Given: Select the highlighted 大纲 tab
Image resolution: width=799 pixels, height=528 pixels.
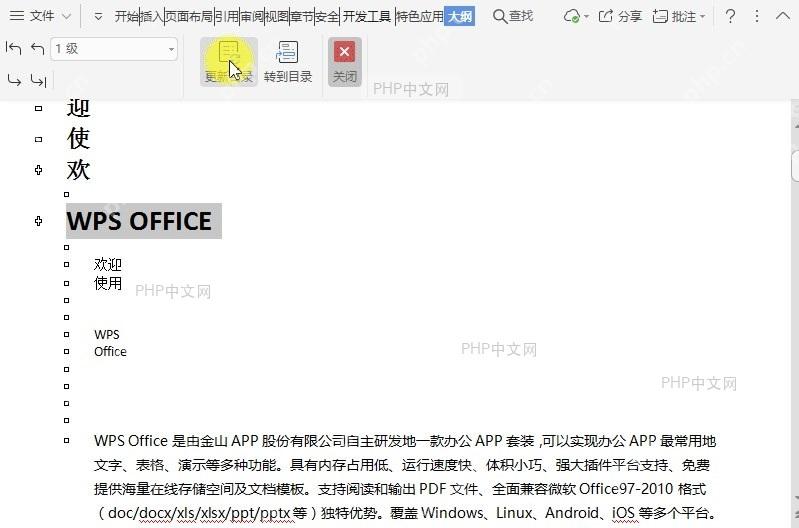Looking at the screenshot, I should pyautogui.click(x=460, y=16).
